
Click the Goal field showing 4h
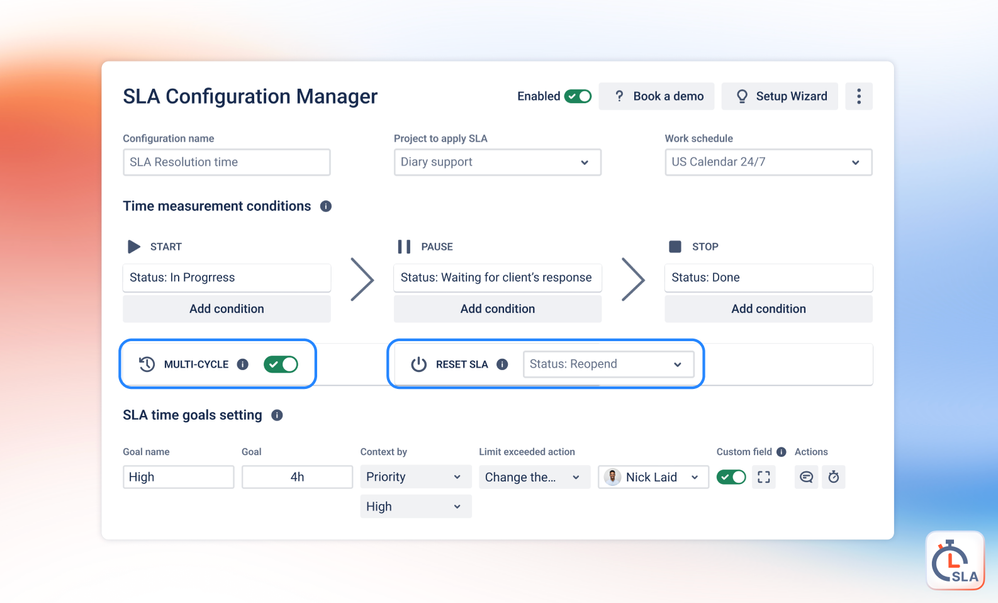[x=297, y=477]
